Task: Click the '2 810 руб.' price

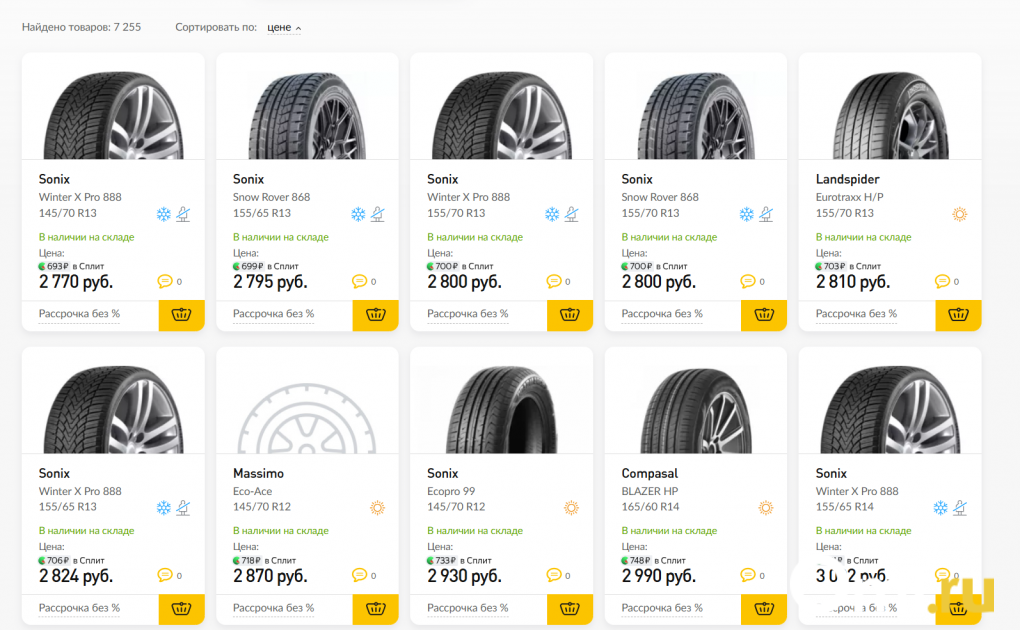Action: (x=853, y=282)
